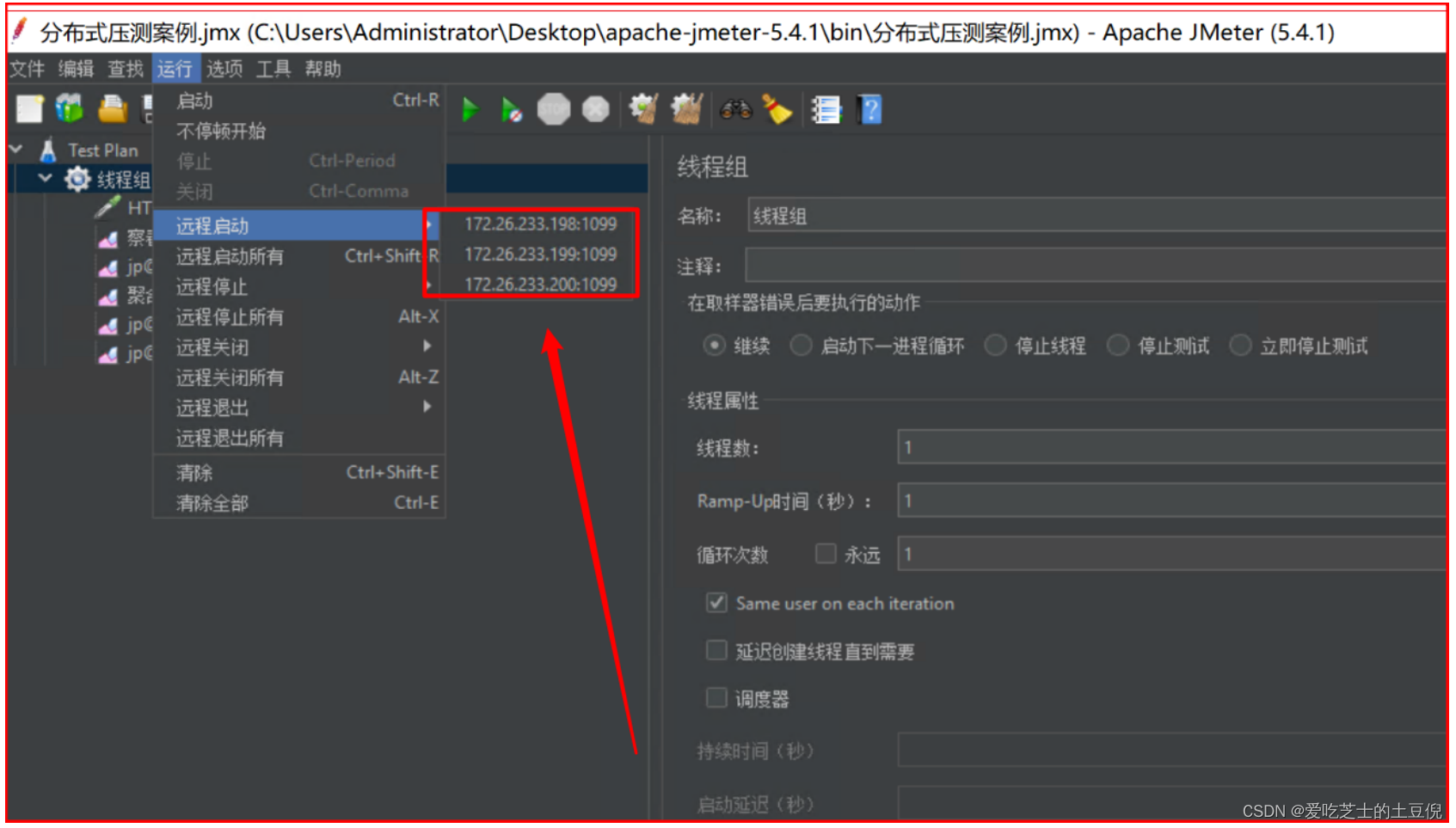Select the 立即停止测试 radio button
This screenshot has width=1456, height=828.
pyautogui.click(x=1240, y=346)
